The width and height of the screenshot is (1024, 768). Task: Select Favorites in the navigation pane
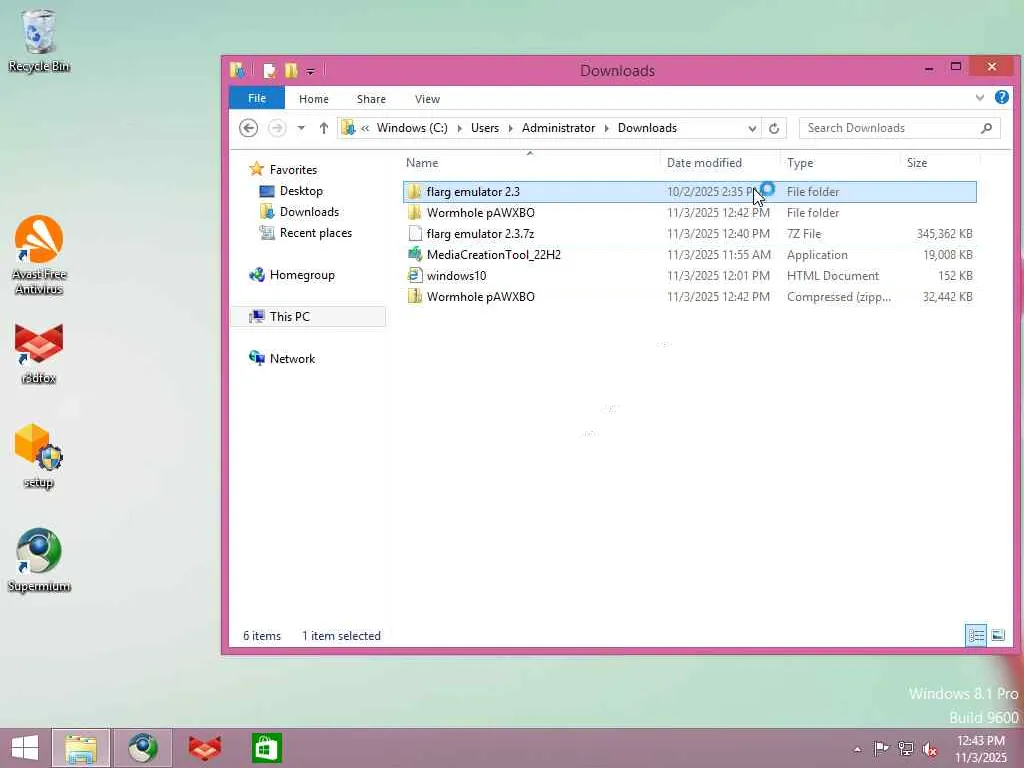293,170
